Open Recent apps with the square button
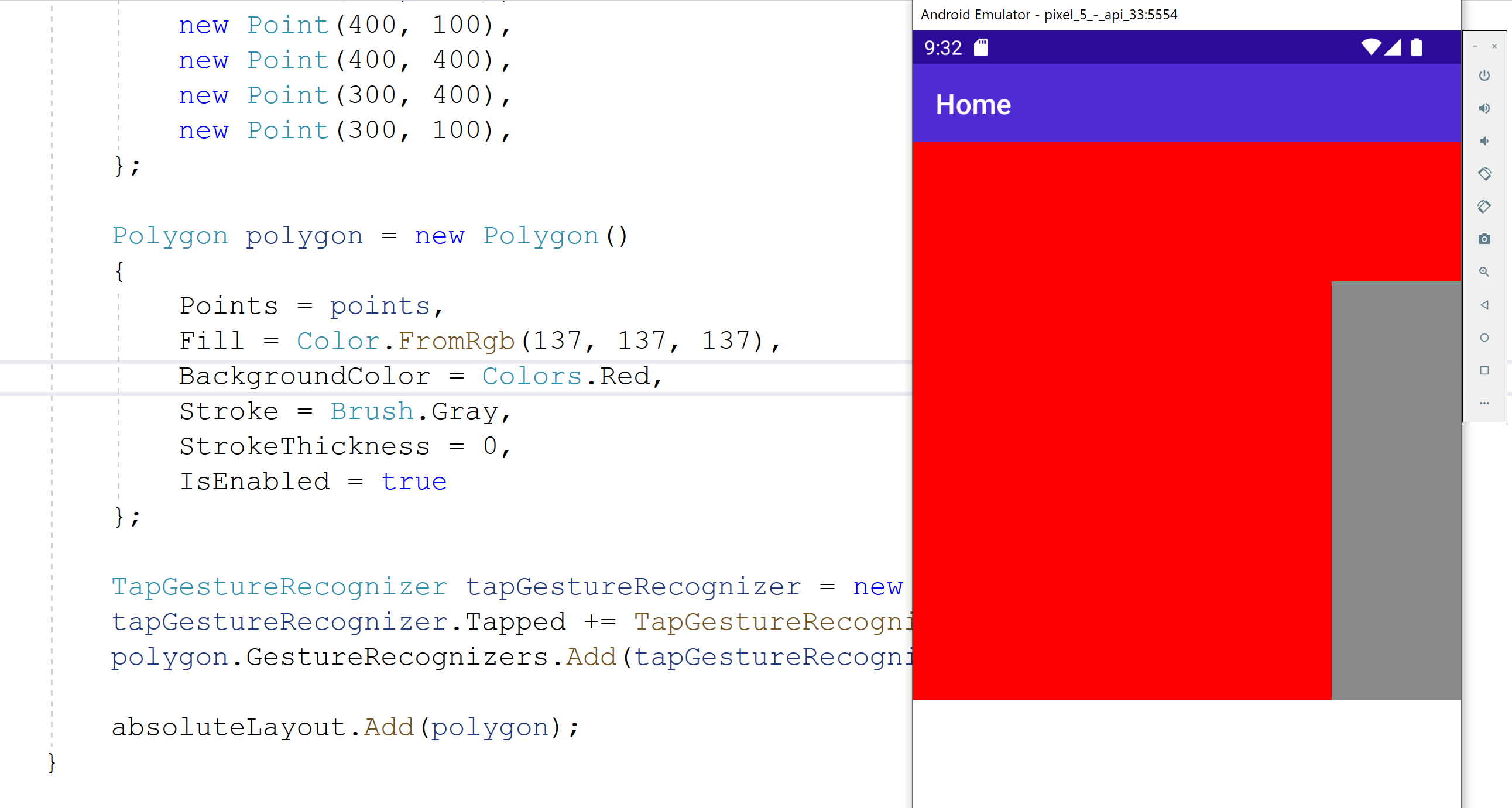1512x808 pixels. point(1485,370)
